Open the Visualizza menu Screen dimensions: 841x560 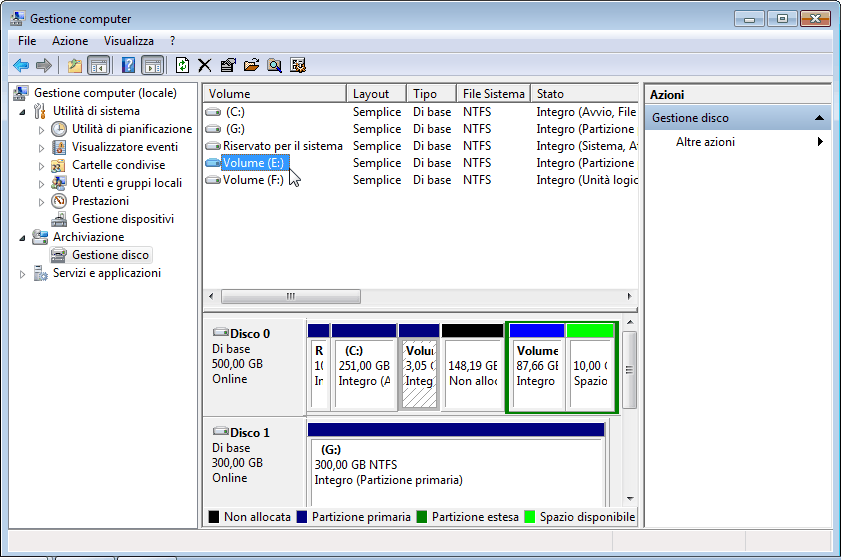click(129, 41)
